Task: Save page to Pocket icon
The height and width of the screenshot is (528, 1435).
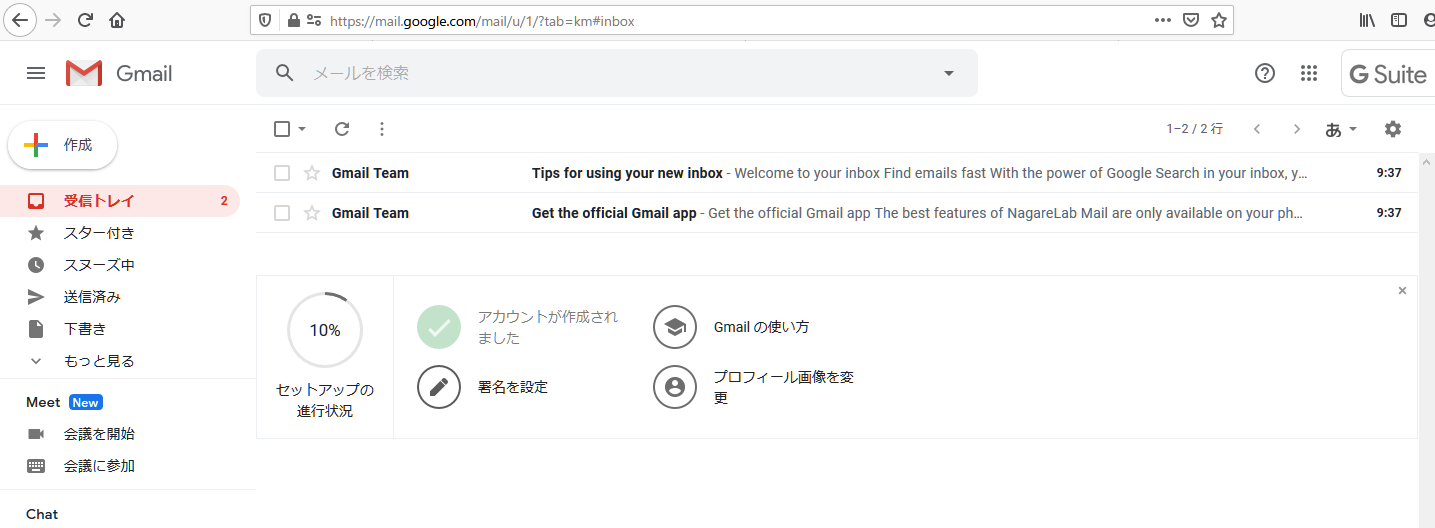Action: [1190, 20]
